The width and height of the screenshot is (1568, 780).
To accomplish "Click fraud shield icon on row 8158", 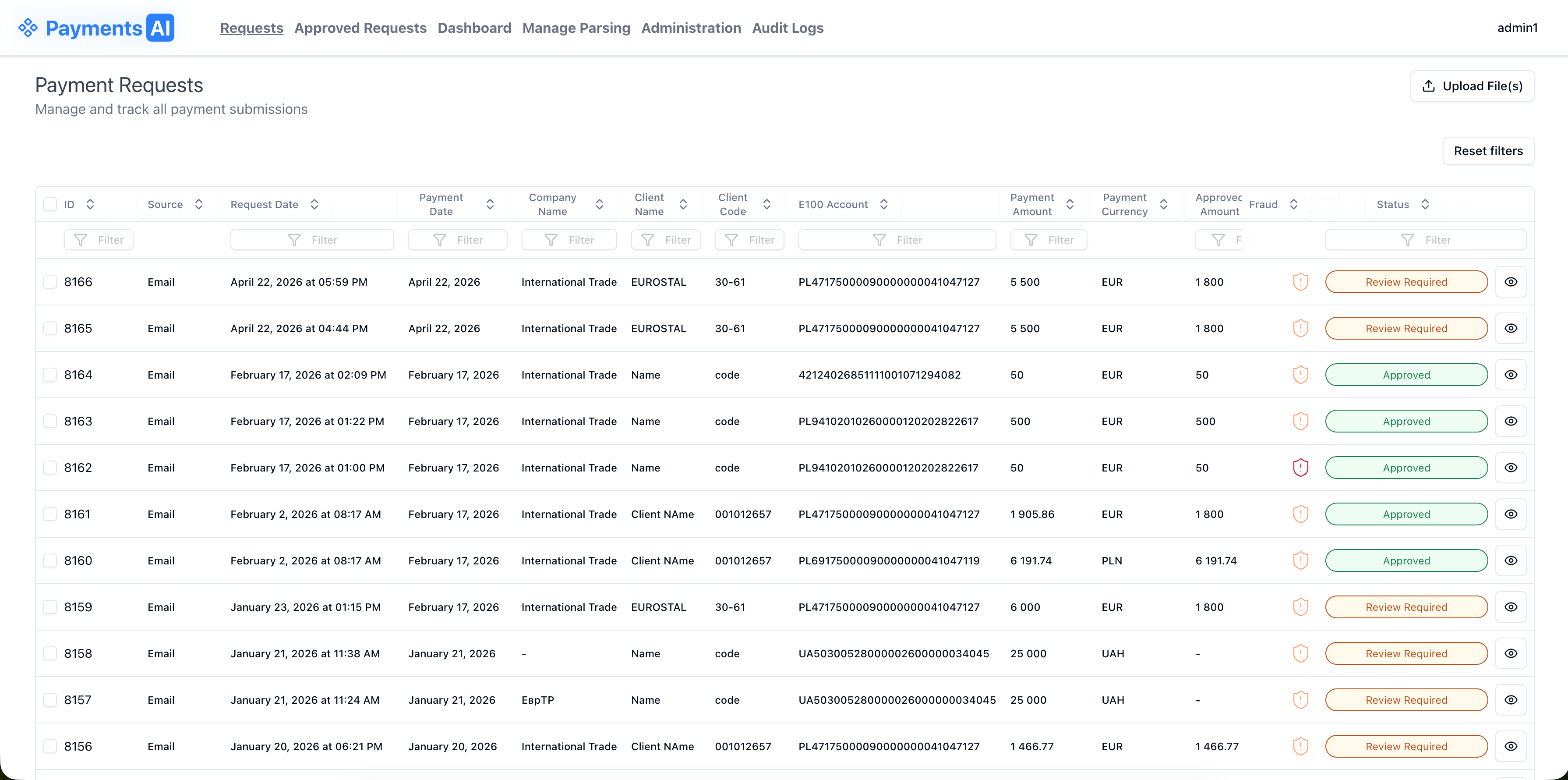I will pos(1301,653).
